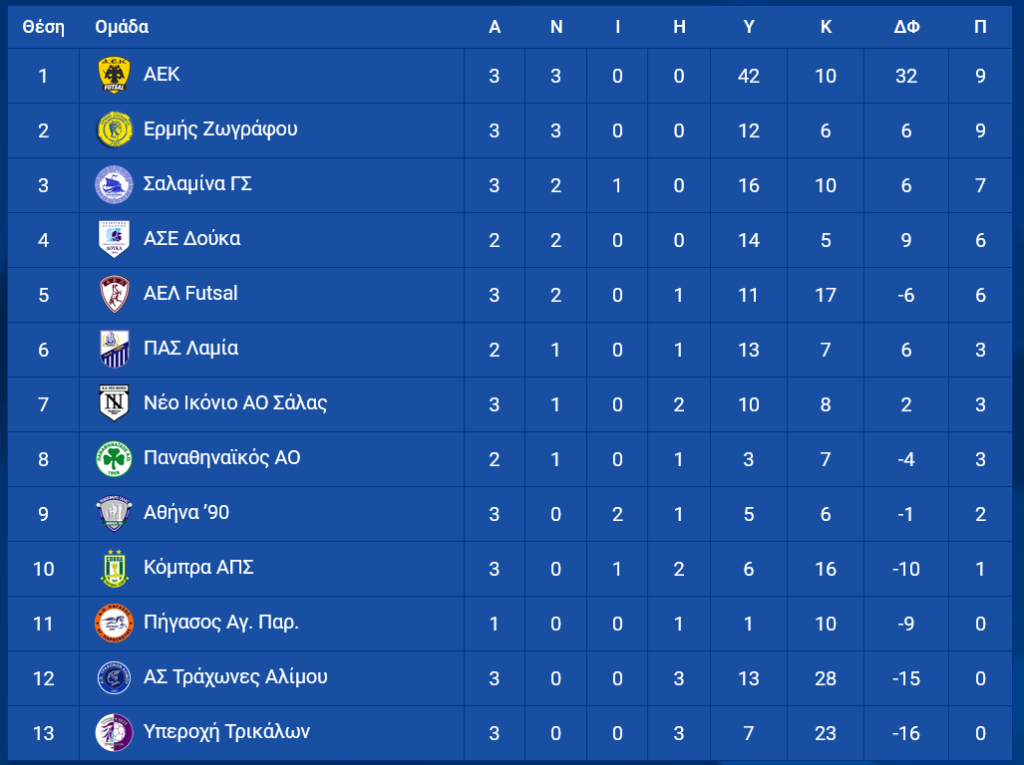Open the Ερμής Ζωγράφου team name link
Viewport: 1024px width, 765px height.
[220, 129]
